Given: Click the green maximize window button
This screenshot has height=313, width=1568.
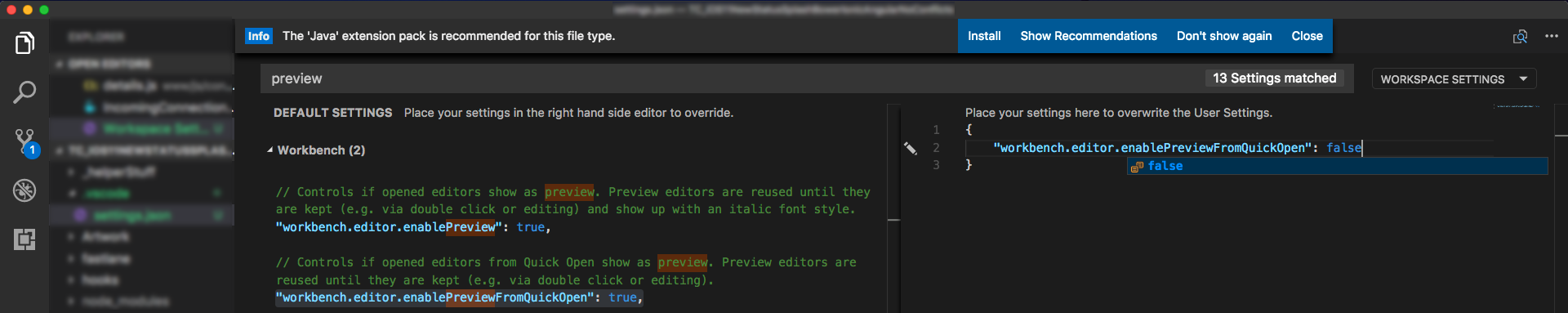Looking at the screenshot, I should (x=44, y=10).
